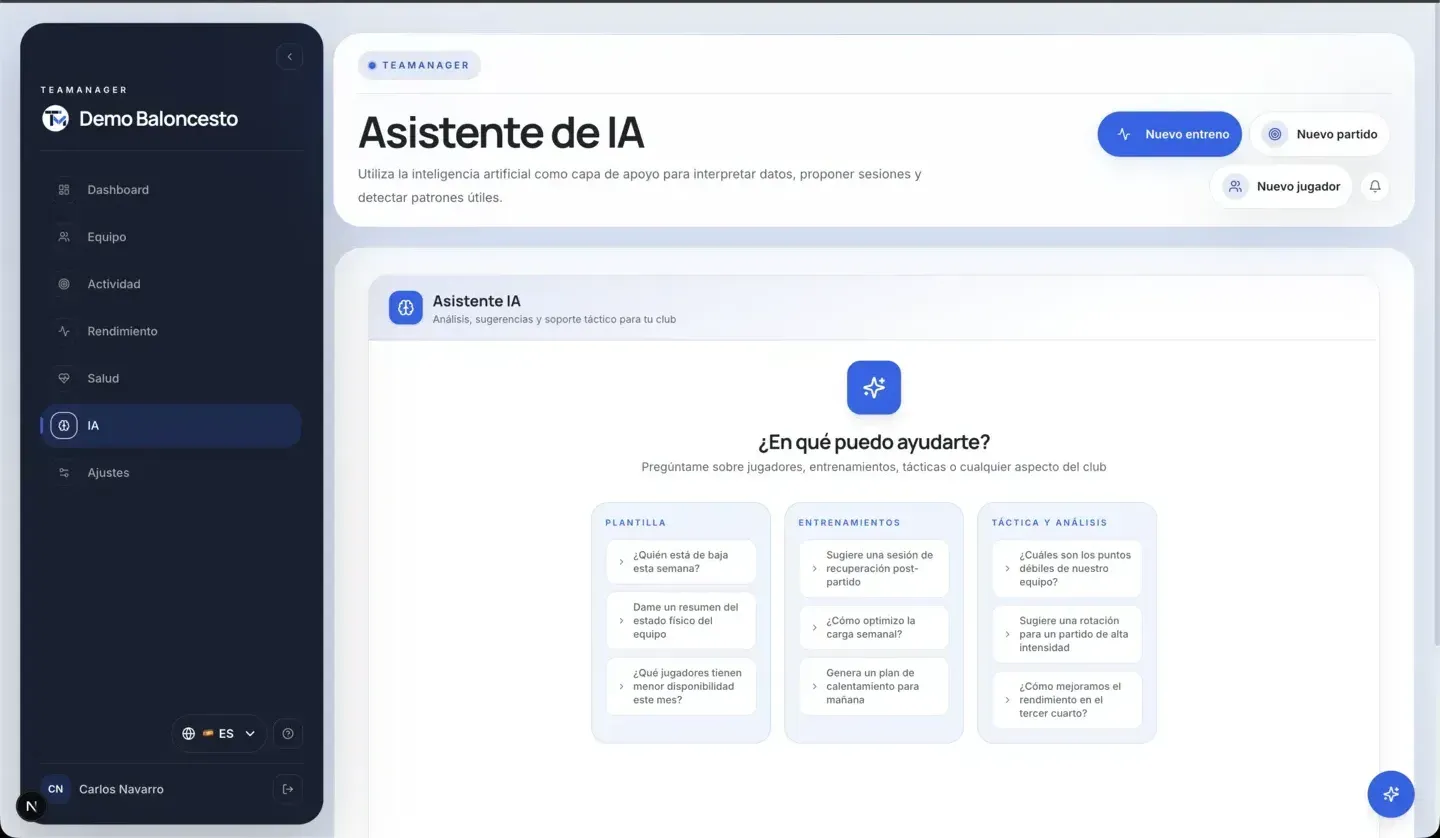
Task: Select "¿Qué jugadores tienen menor disponibilidad" prompt
Action: (681, 686)
